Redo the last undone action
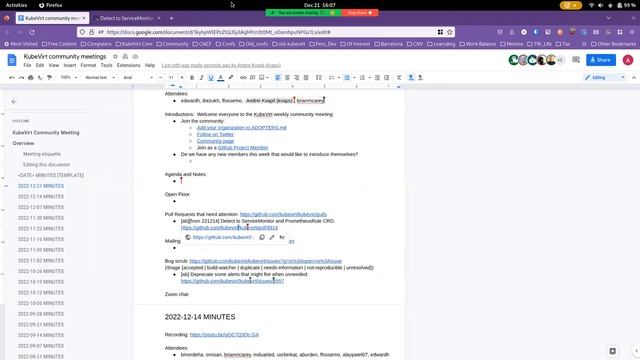 21,78
